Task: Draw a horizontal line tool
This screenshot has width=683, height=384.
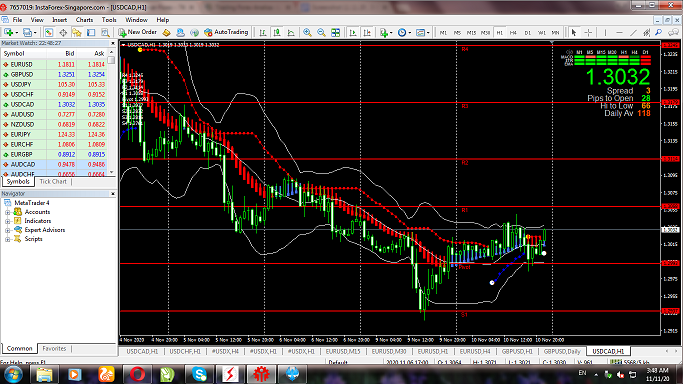Action: [619, 33]
